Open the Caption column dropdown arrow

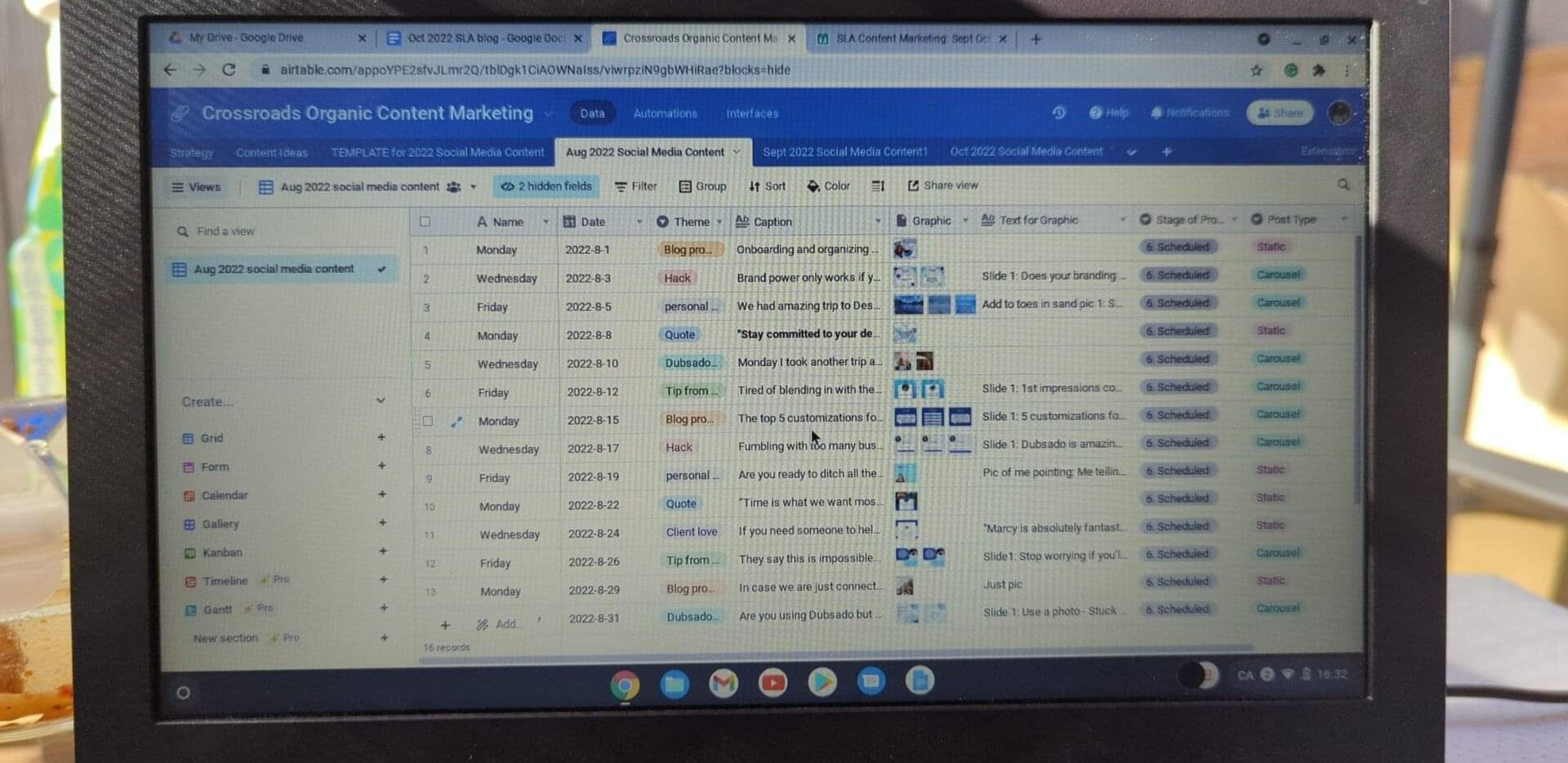click(x=878, y=221)
